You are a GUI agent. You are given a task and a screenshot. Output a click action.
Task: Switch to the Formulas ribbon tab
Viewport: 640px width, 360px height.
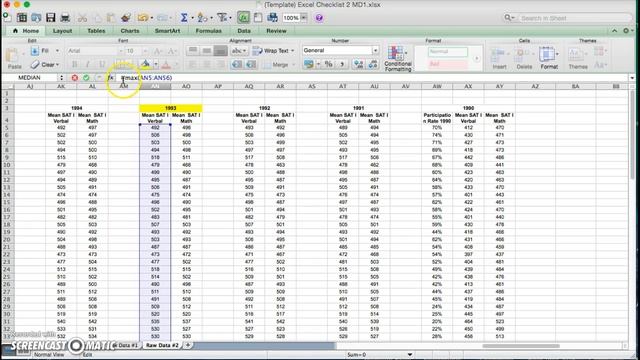pyautogui.click(x=209, y=31)
